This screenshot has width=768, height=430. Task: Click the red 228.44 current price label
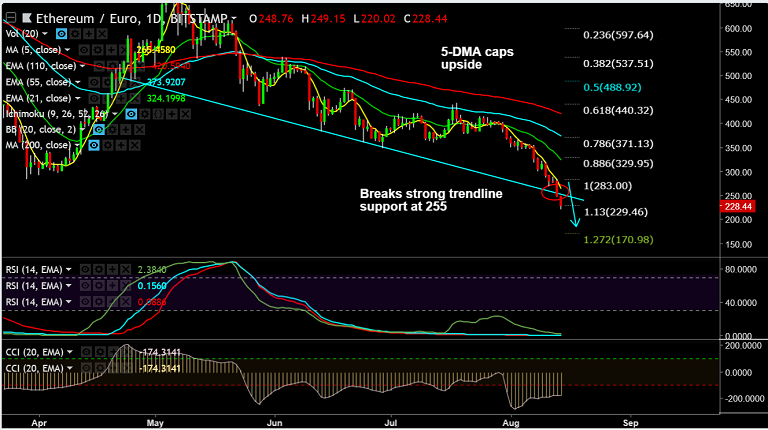coord(738,207)
